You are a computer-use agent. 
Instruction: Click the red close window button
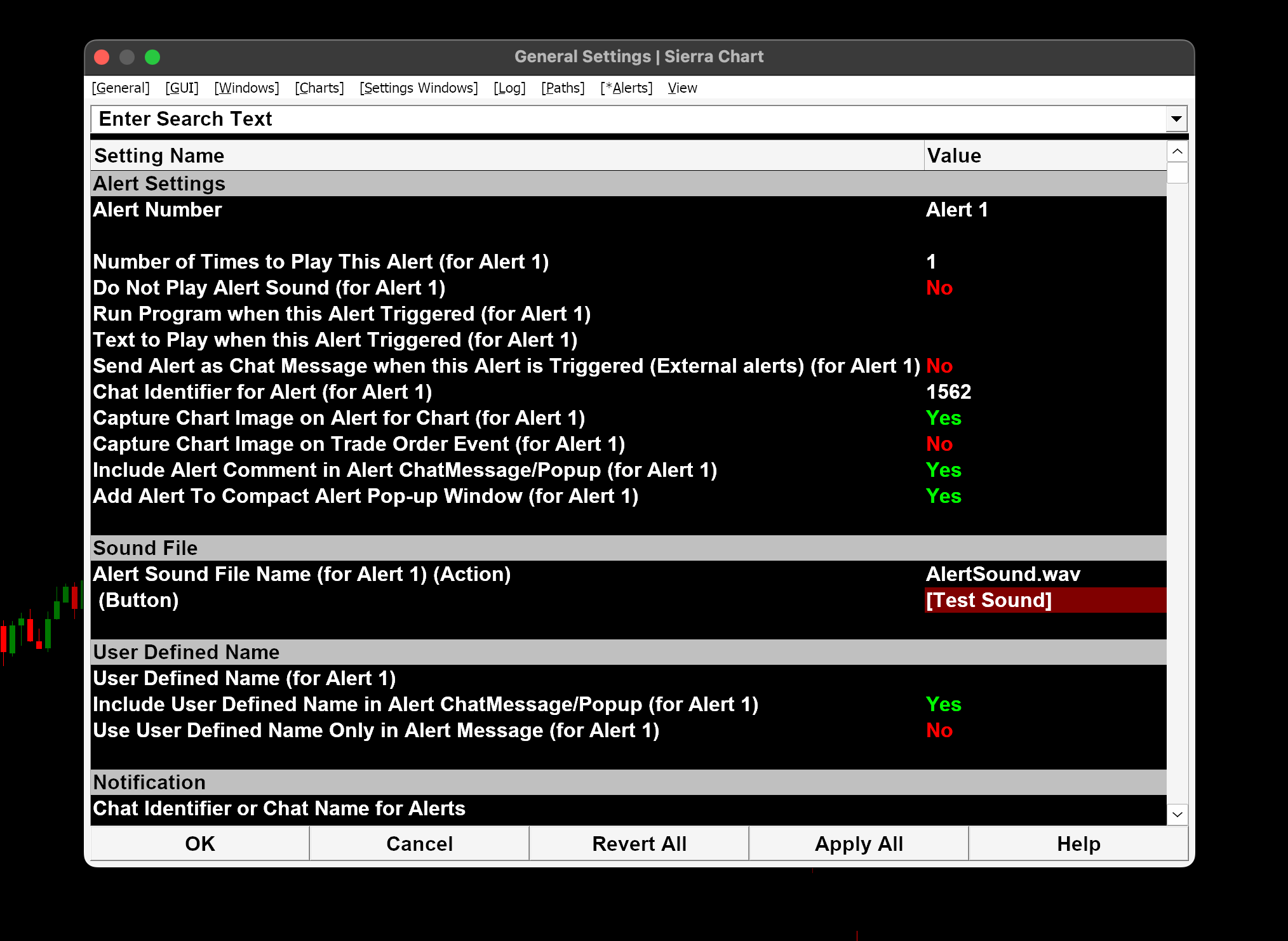click(102, 57)
